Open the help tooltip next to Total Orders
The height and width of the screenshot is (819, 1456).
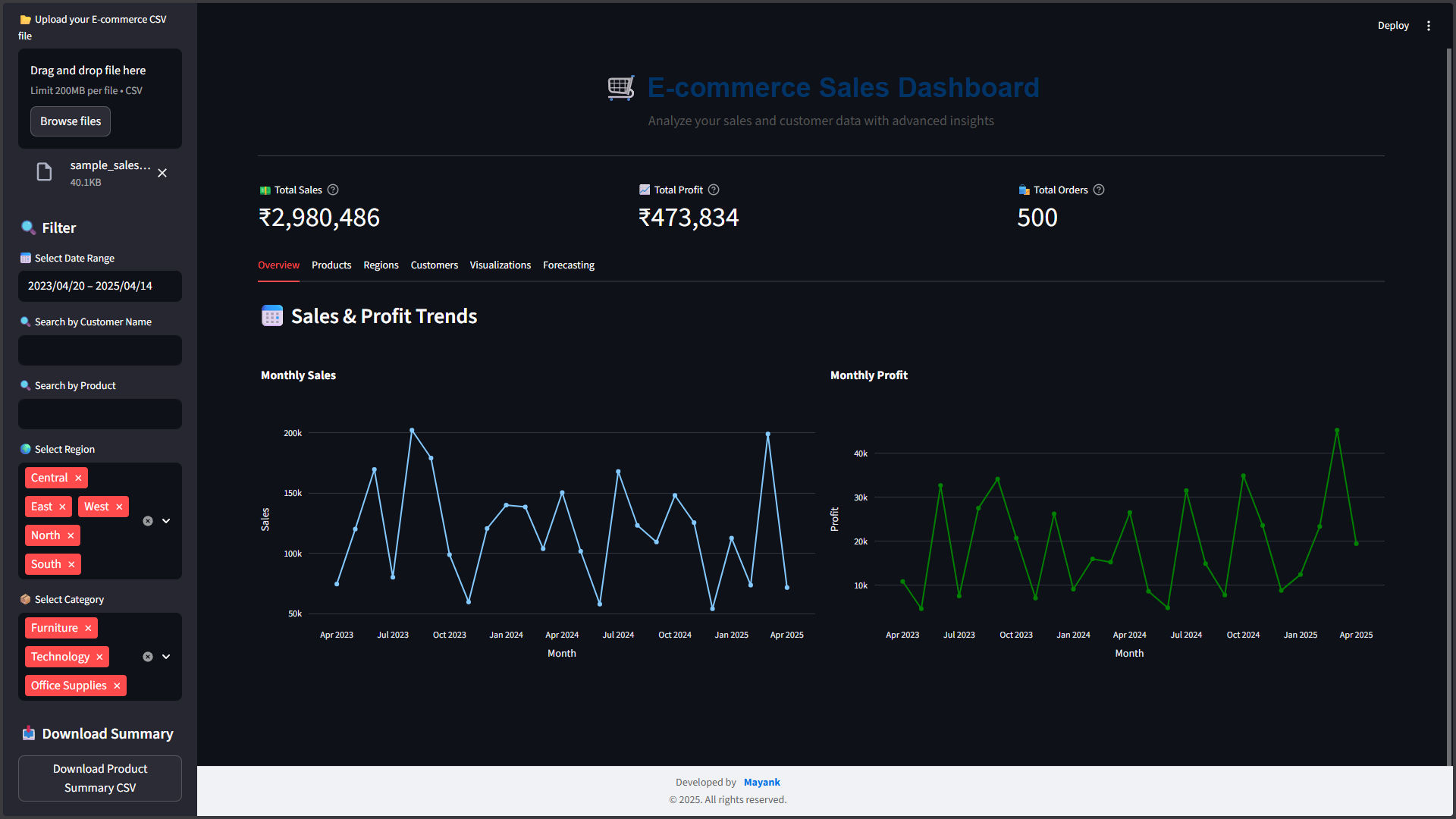click(x=1098, y=190)
